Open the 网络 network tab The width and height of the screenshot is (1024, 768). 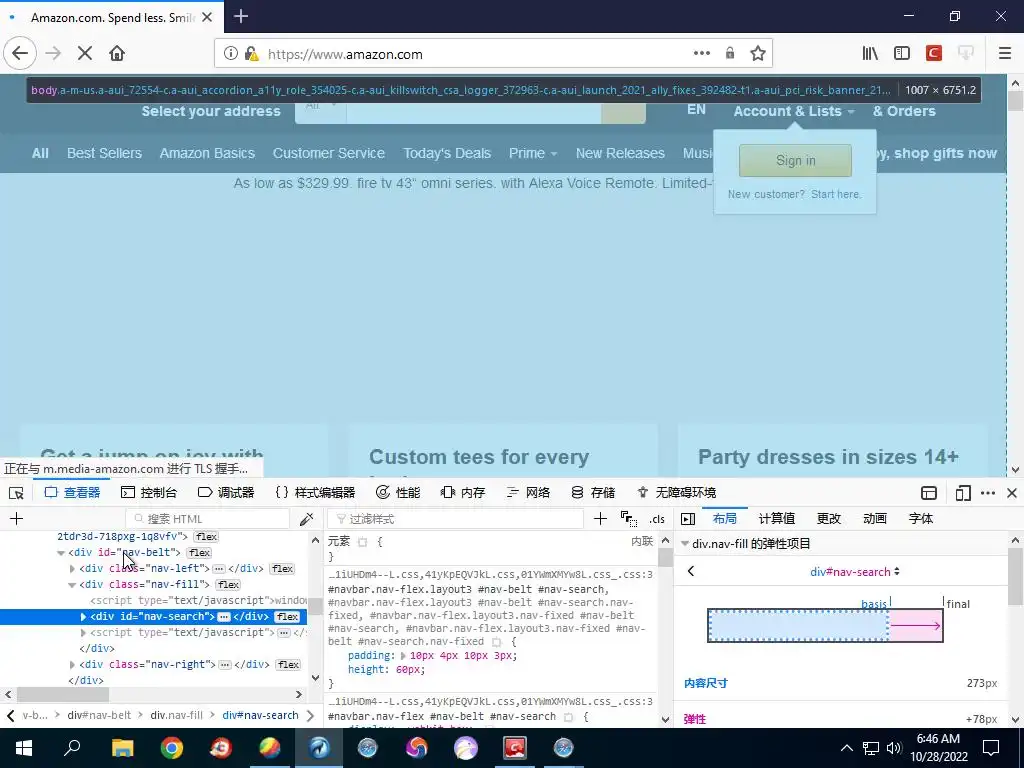click(528, 492)
